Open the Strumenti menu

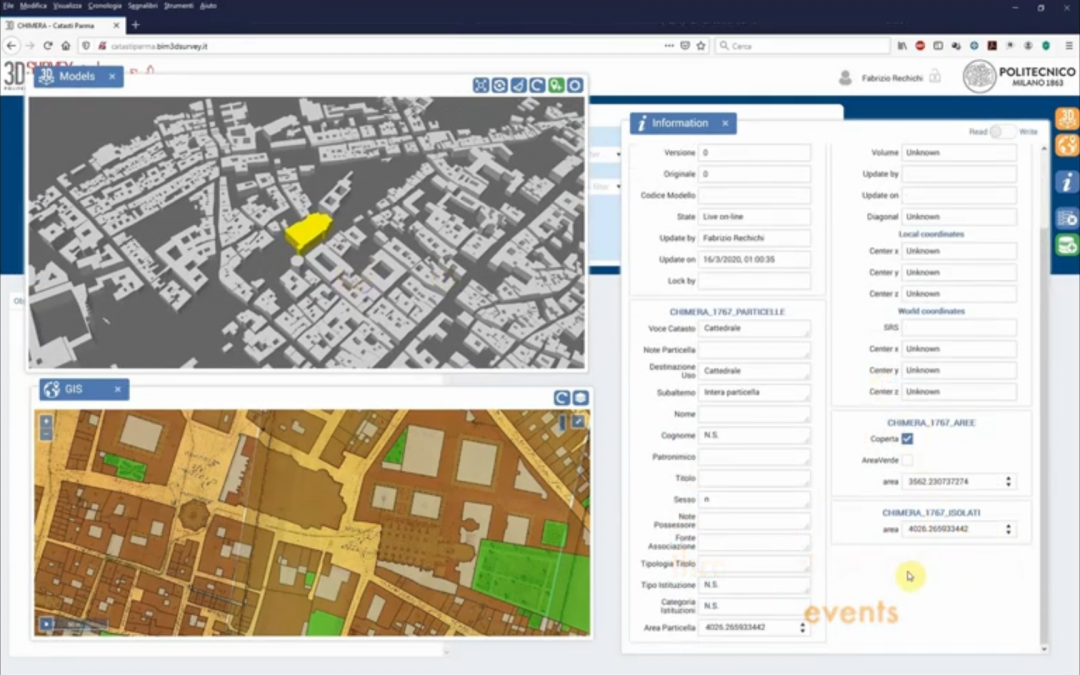[x=178, y=6]
